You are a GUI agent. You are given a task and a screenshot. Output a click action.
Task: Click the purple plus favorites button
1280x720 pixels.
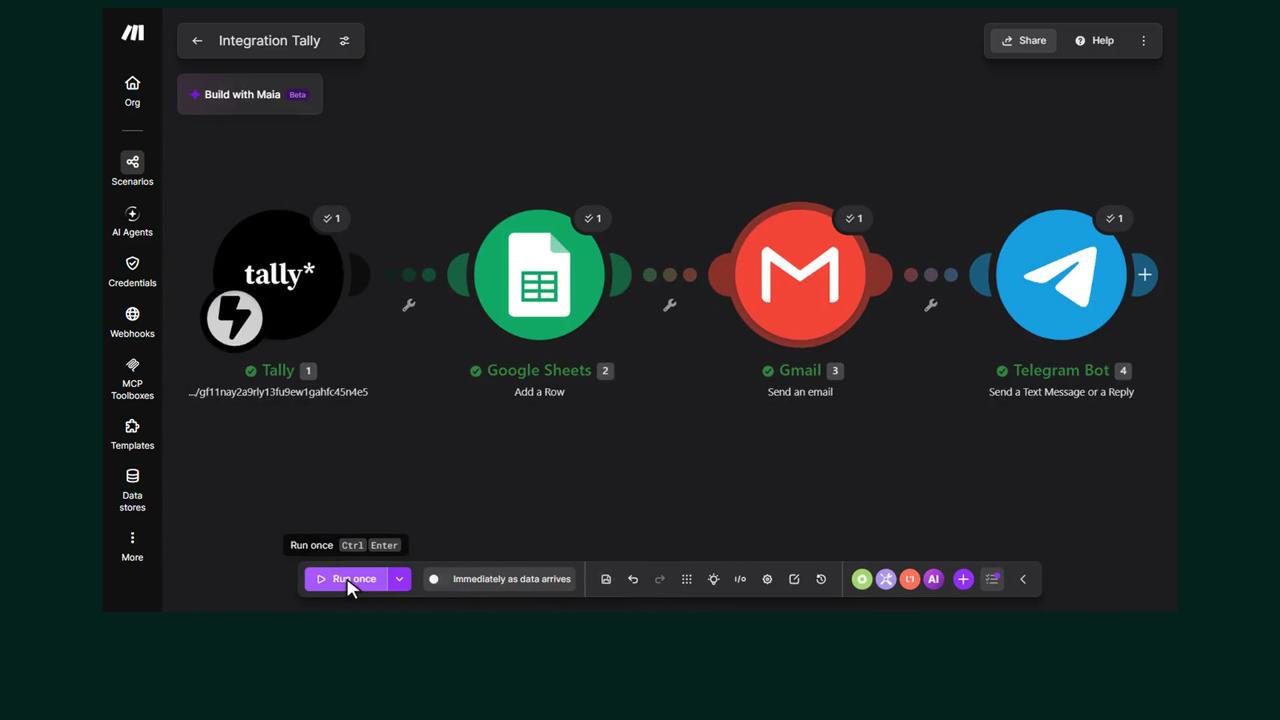pos(963,579)
